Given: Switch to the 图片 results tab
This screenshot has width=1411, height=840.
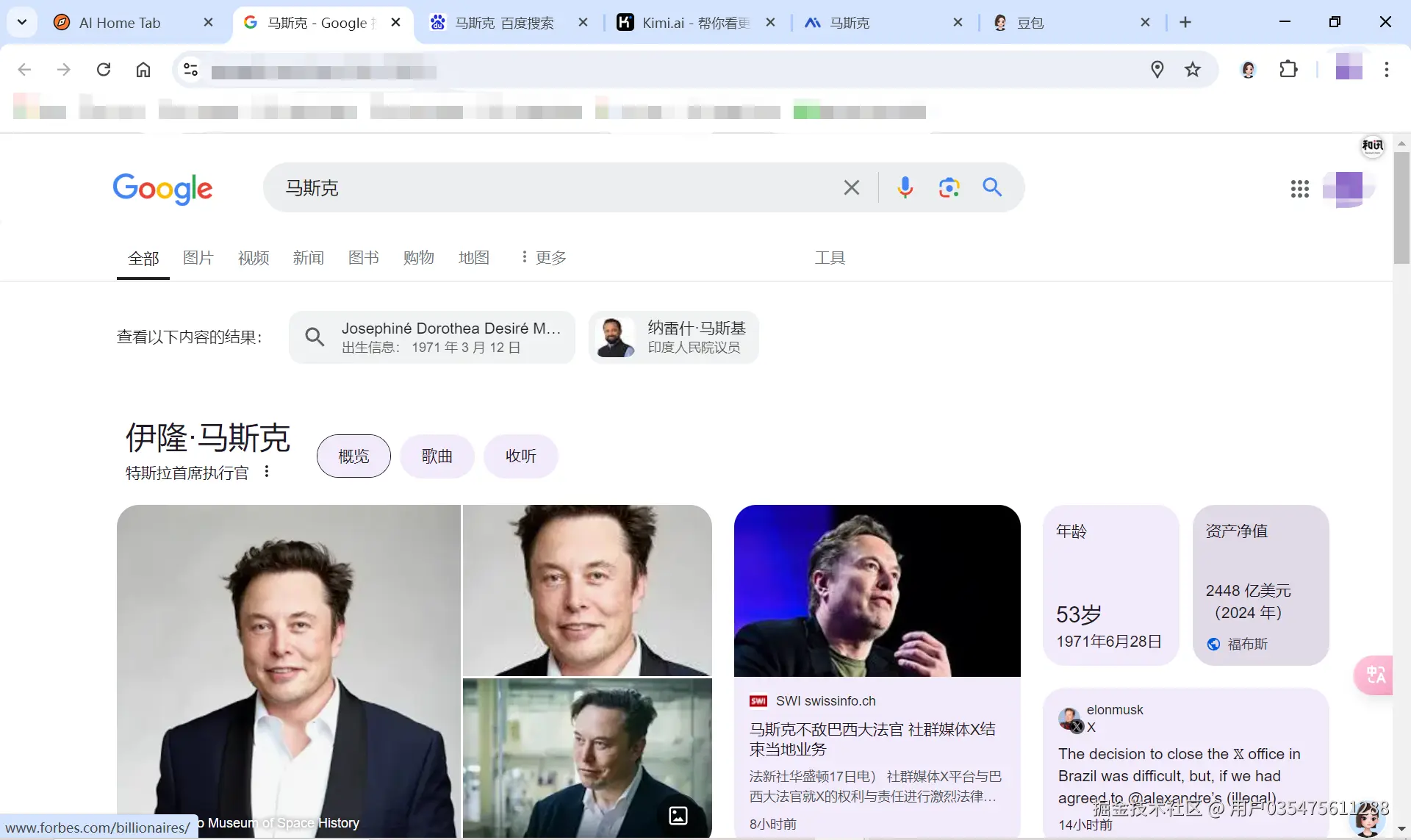Looking at the screenshot, I should point(198,257).
